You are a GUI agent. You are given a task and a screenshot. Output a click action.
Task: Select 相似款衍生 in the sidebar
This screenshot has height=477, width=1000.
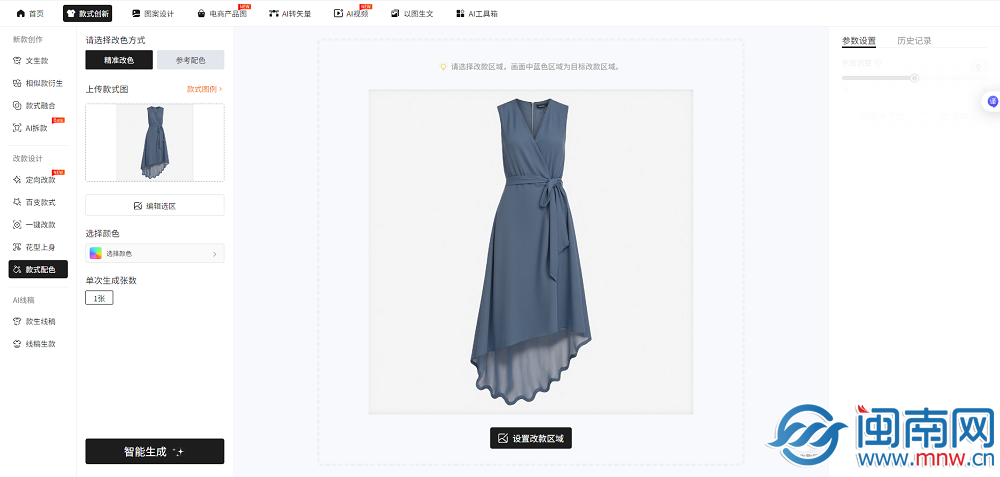pos(43,83)
